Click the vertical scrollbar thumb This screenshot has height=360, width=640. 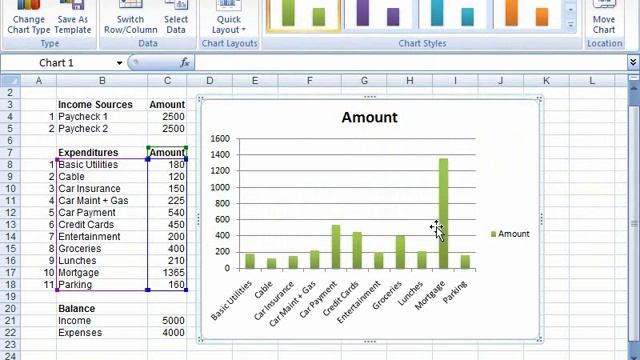[x=634, y=223]
